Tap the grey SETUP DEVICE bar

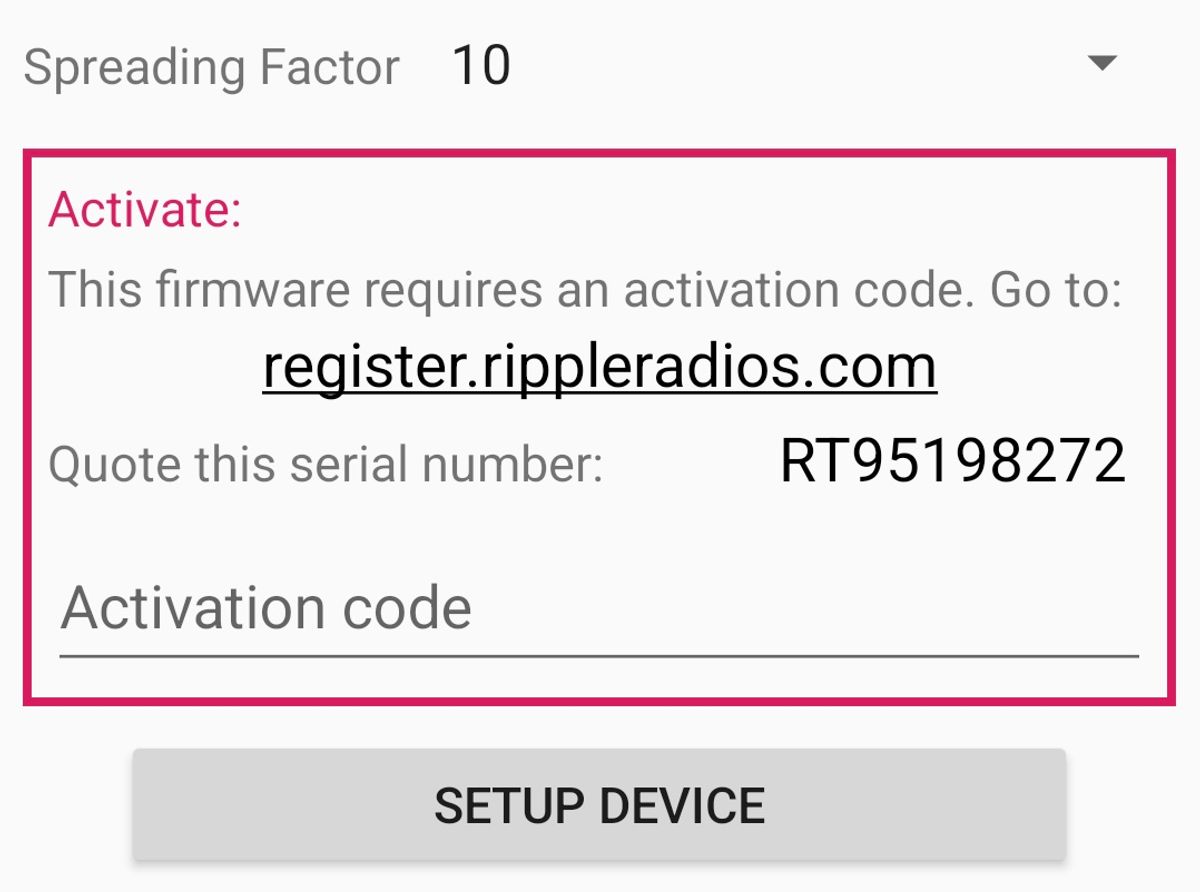(599, 805)
